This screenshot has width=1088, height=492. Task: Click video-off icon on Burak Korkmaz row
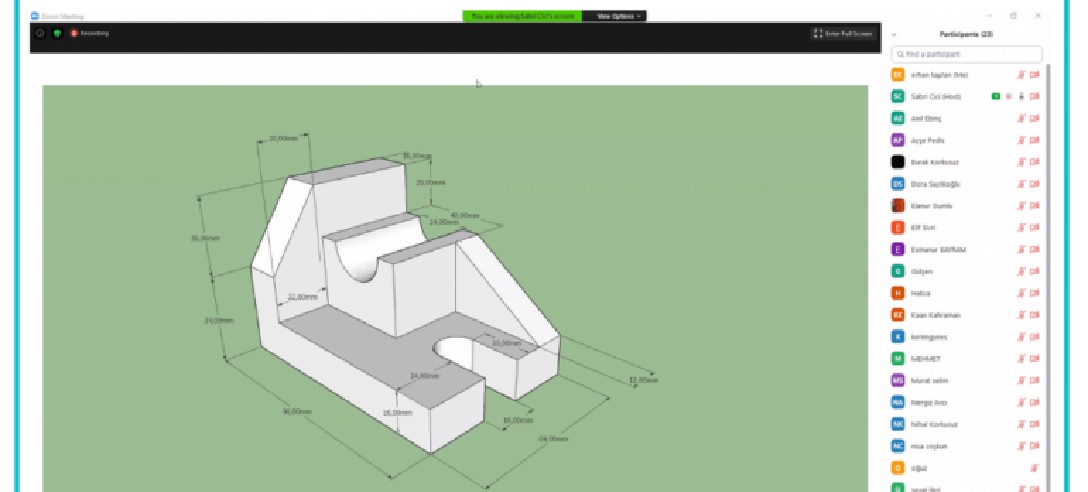pos(1035,162)
